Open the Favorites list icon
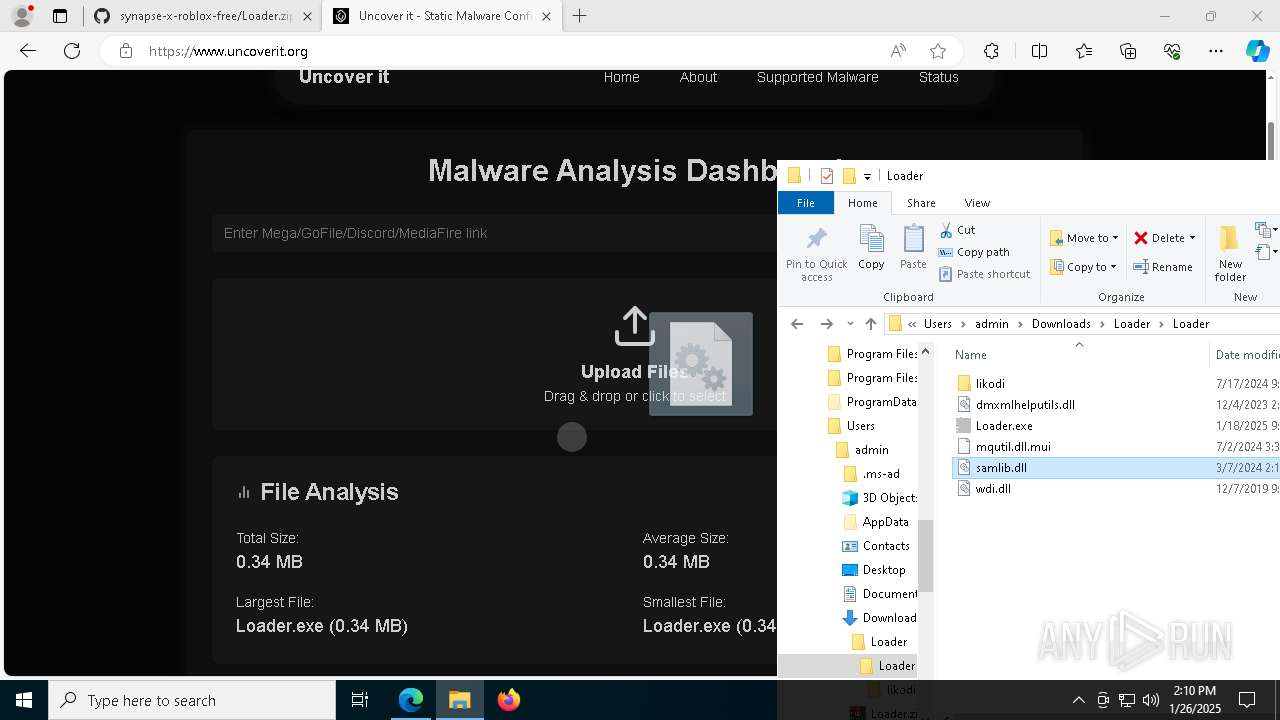This screenshot has height=720, width=1280. coord(1084,51)
